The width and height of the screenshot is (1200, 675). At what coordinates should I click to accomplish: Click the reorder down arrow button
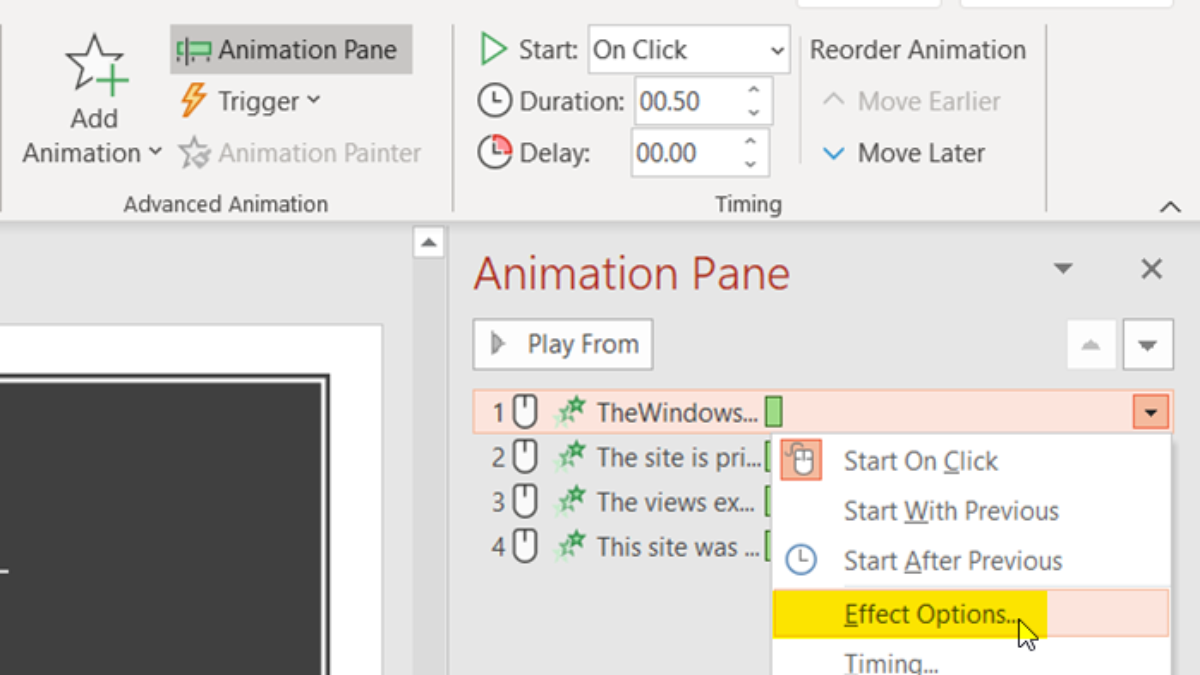(1147, 345)
